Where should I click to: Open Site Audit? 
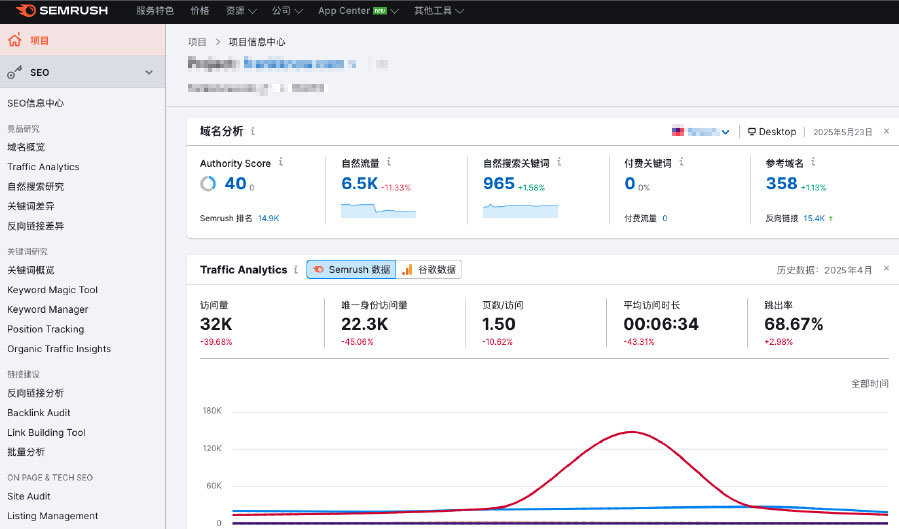[x=29, y=496]
